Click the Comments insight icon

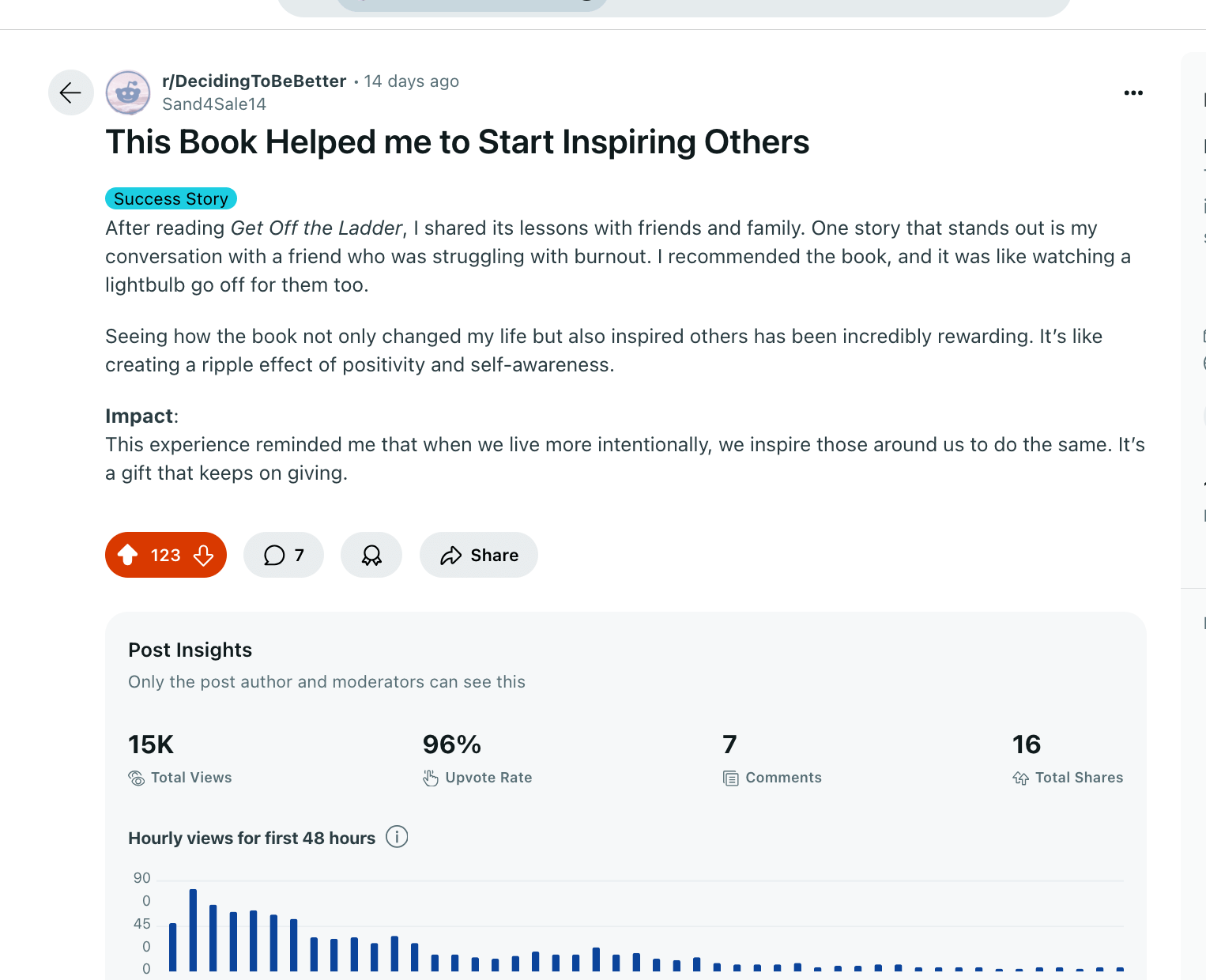pos(731,778)
